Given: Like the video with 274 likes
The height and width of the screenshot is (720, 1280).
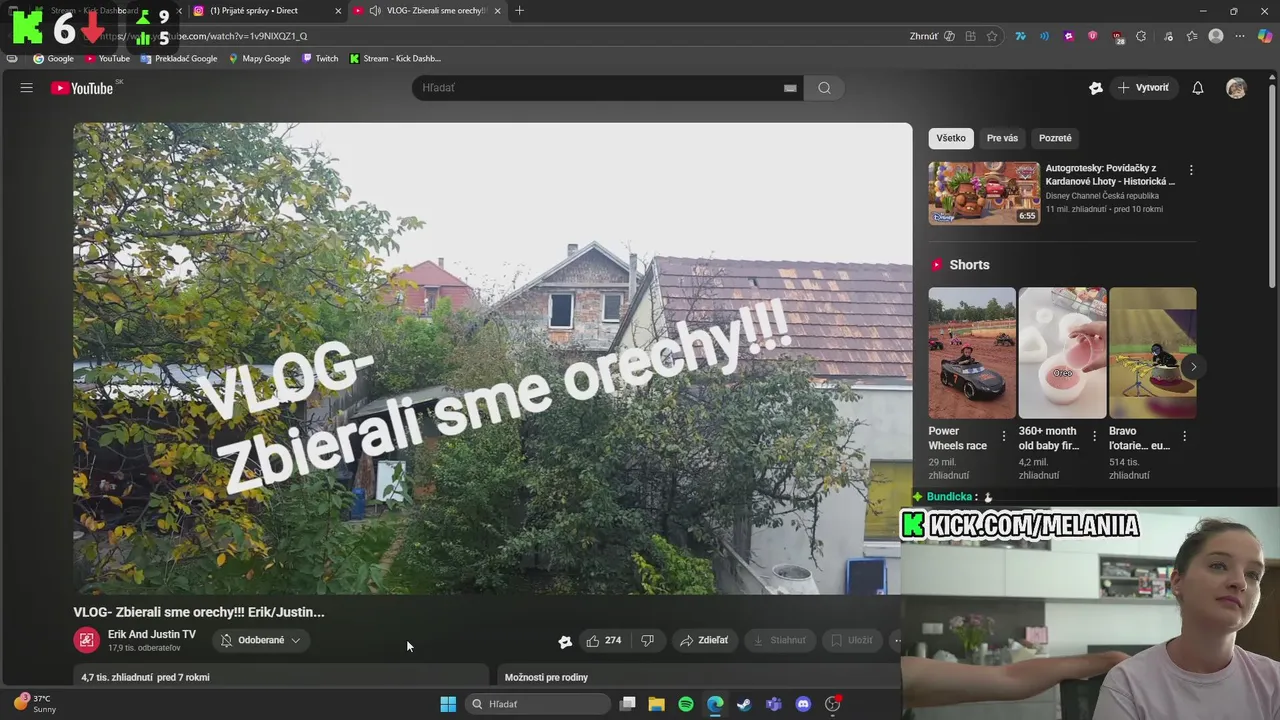Looking at the screenshot, I should 603,640.
